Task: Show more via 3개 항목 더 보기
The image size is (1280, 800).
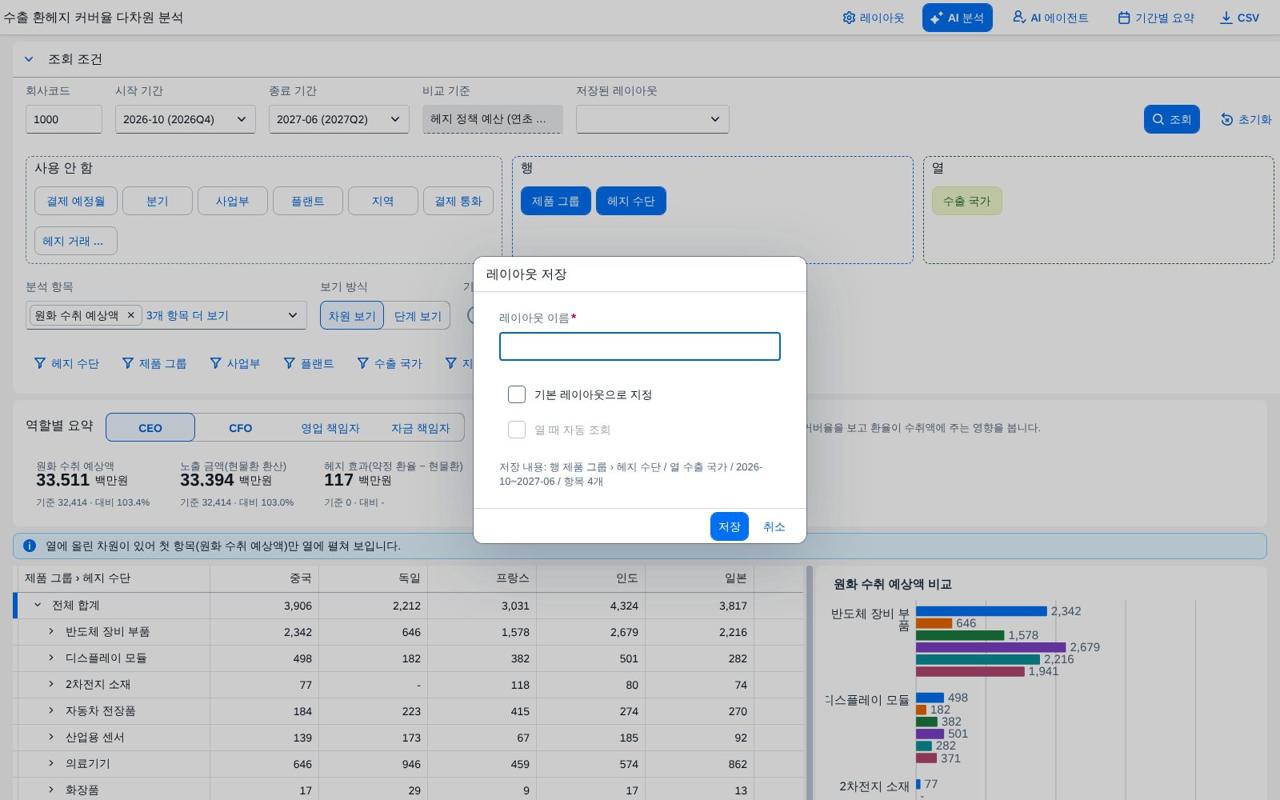Action: (187, 316)
